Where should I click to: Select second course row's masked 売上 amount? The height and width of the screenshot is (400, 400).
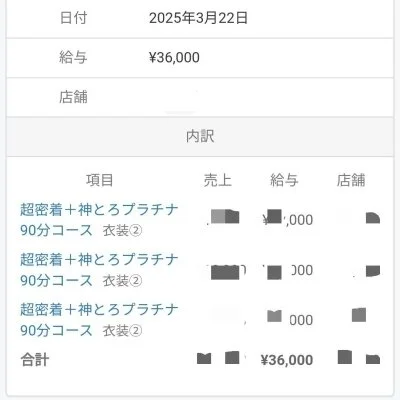[226, 272]
